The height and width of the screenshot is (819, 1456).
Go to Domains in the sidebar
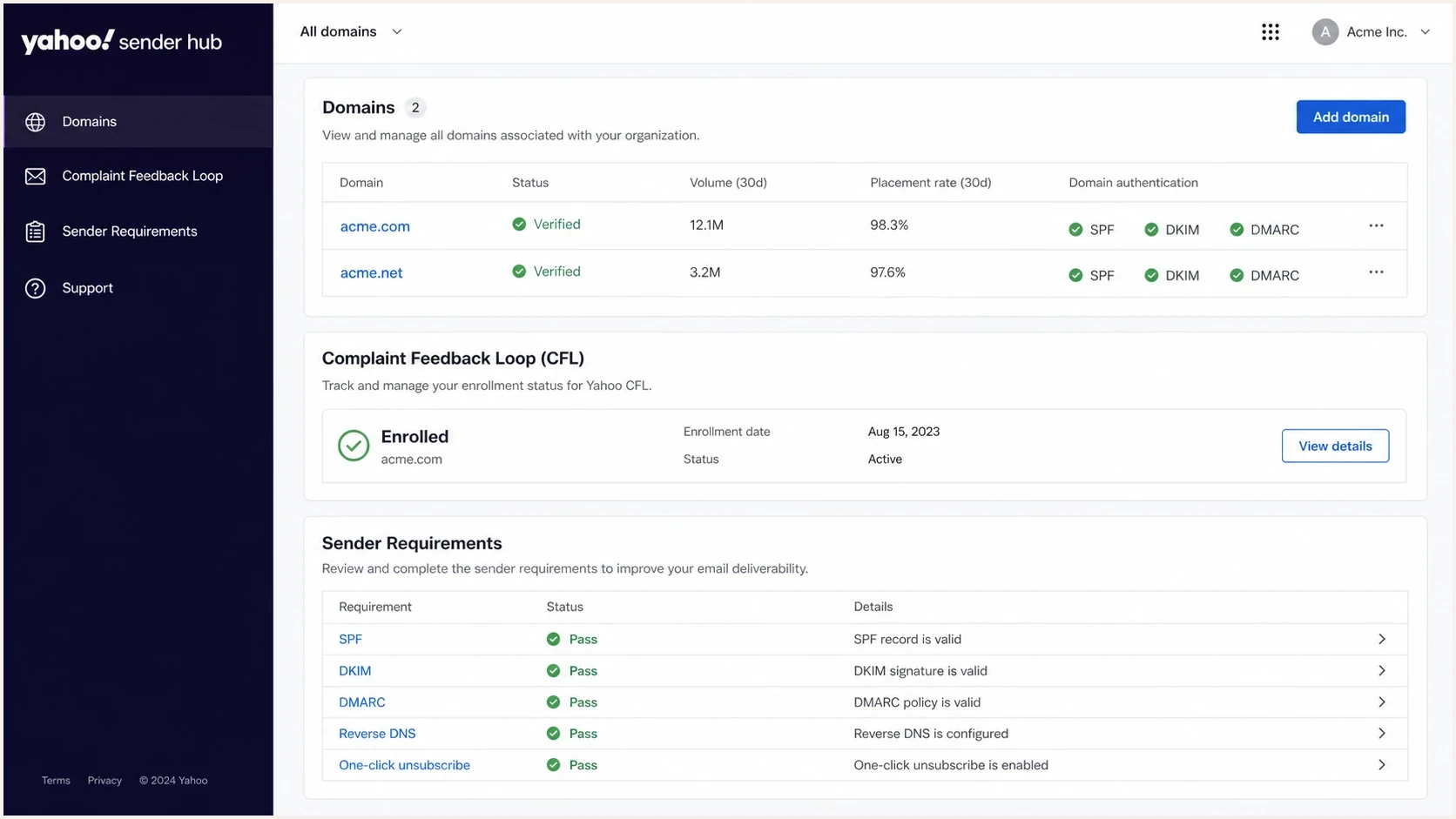[x=138, y=122]
